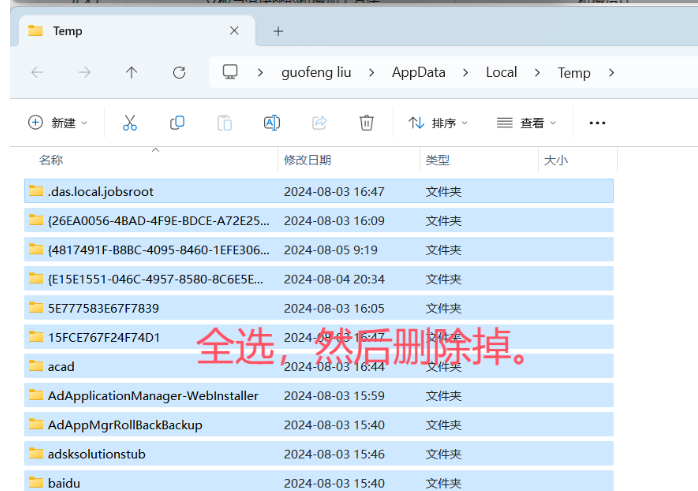
Task: Click the This PC monitor icon in address bar
Action: point(230,72)
